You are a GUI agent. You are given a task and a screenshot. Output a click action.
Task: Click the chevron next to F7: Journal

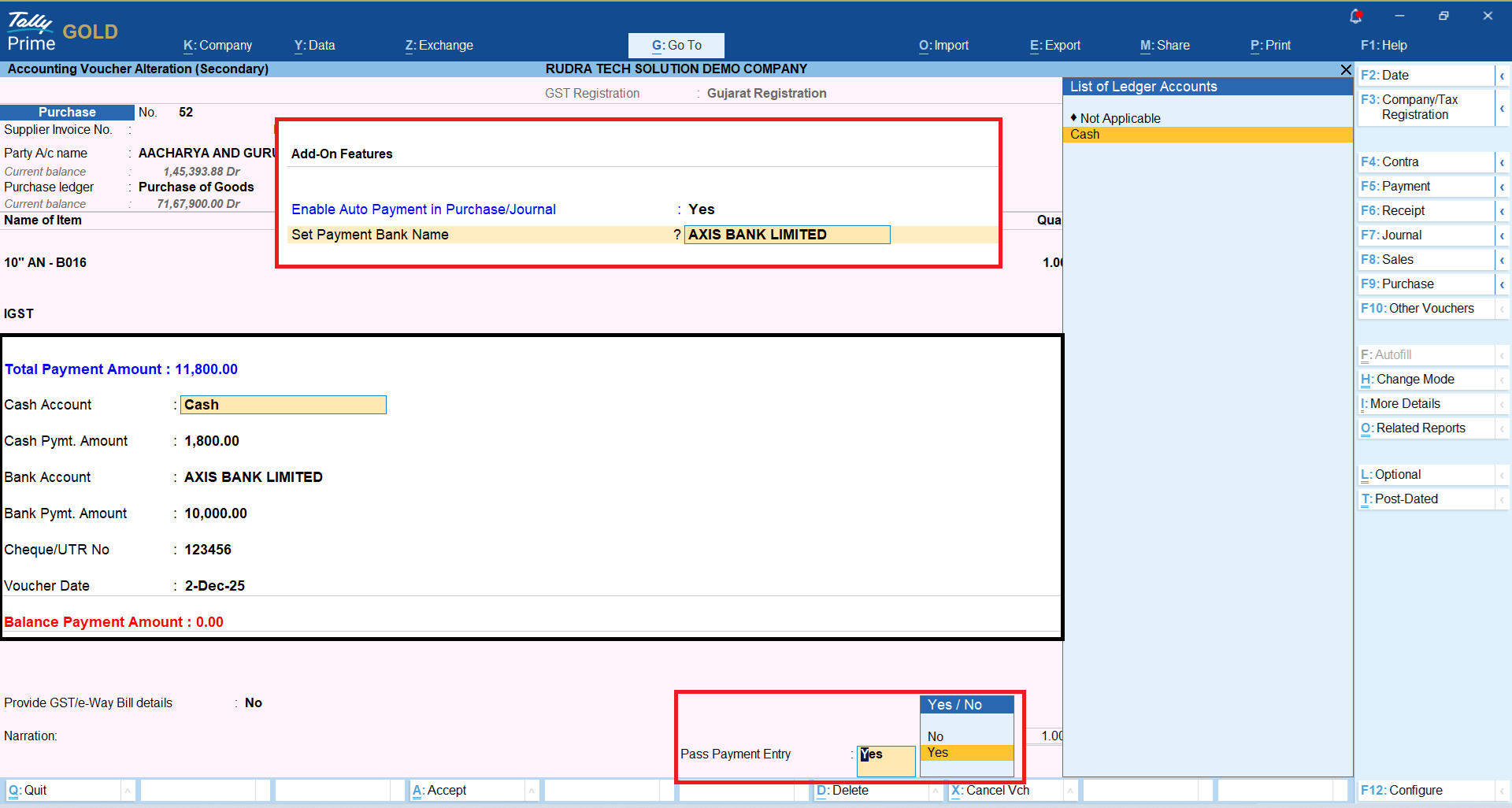[x=1502, y=235]
